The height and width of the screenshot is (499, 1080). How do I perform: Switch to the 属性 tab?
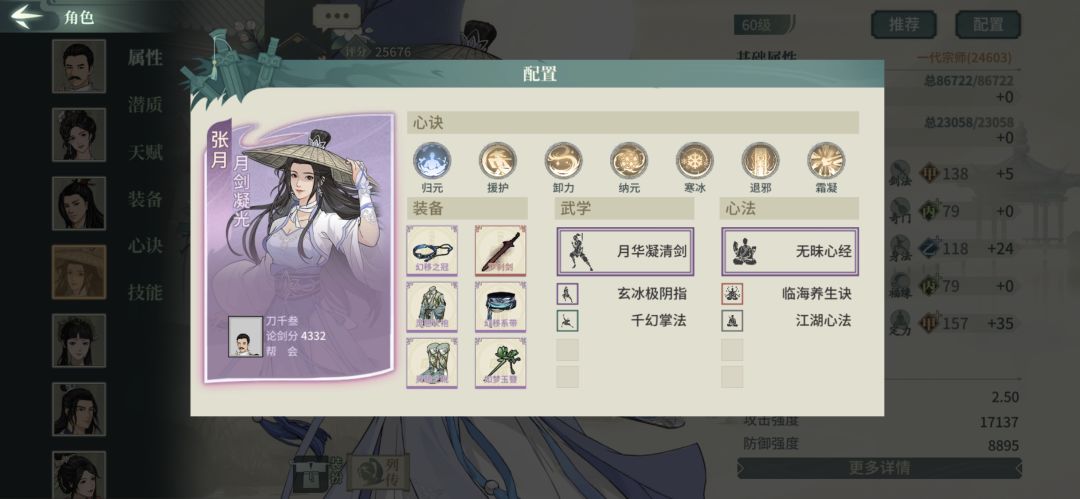click(145, 58)
